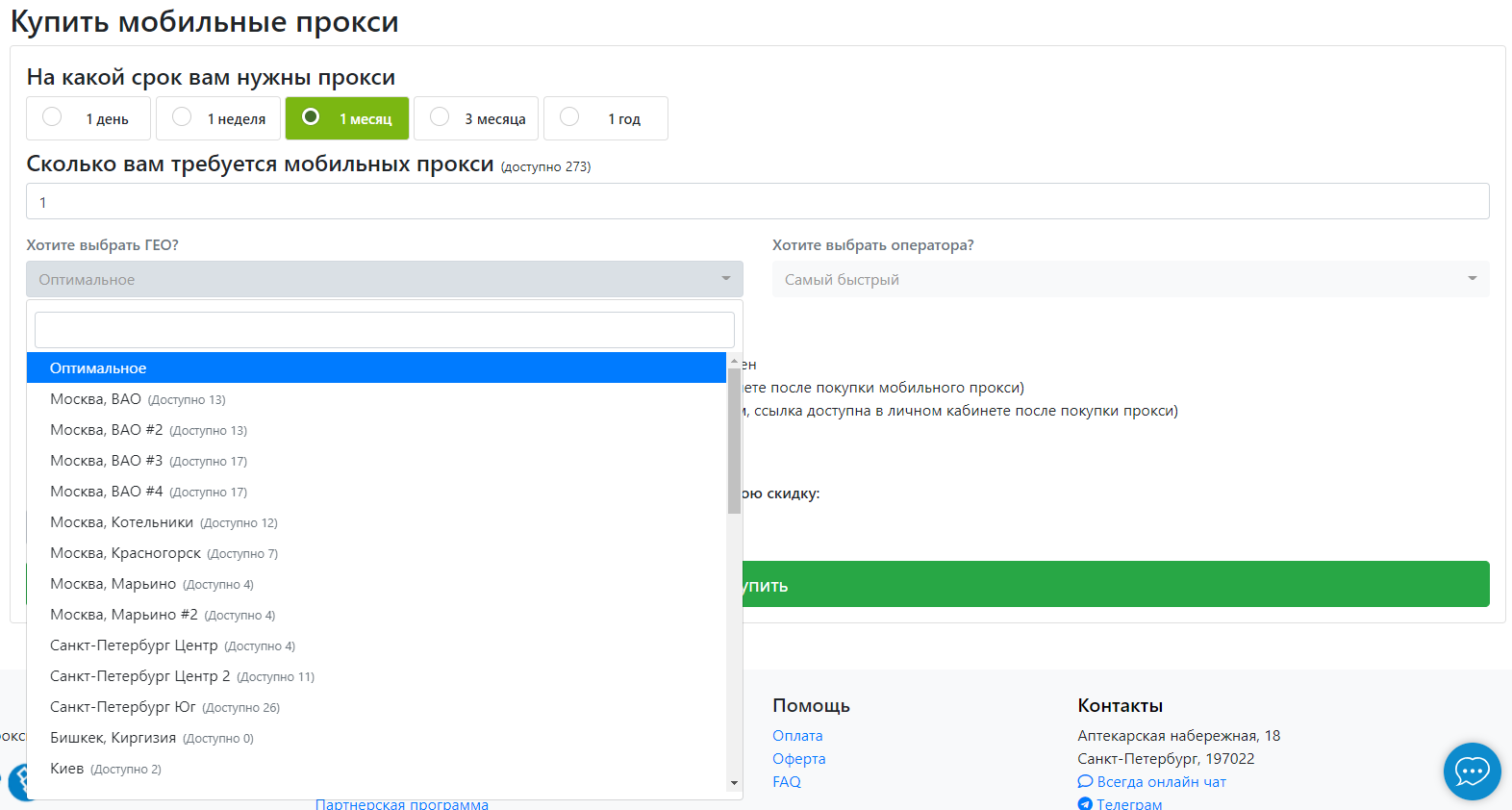Choose Москва, ВАО #4 option
1512x810 pixels.
point(376,491)
